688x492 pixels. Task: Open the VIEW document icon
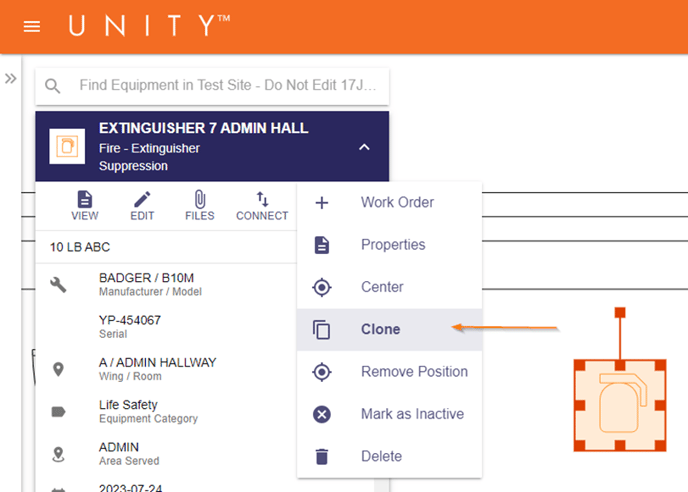pos(85,199)
